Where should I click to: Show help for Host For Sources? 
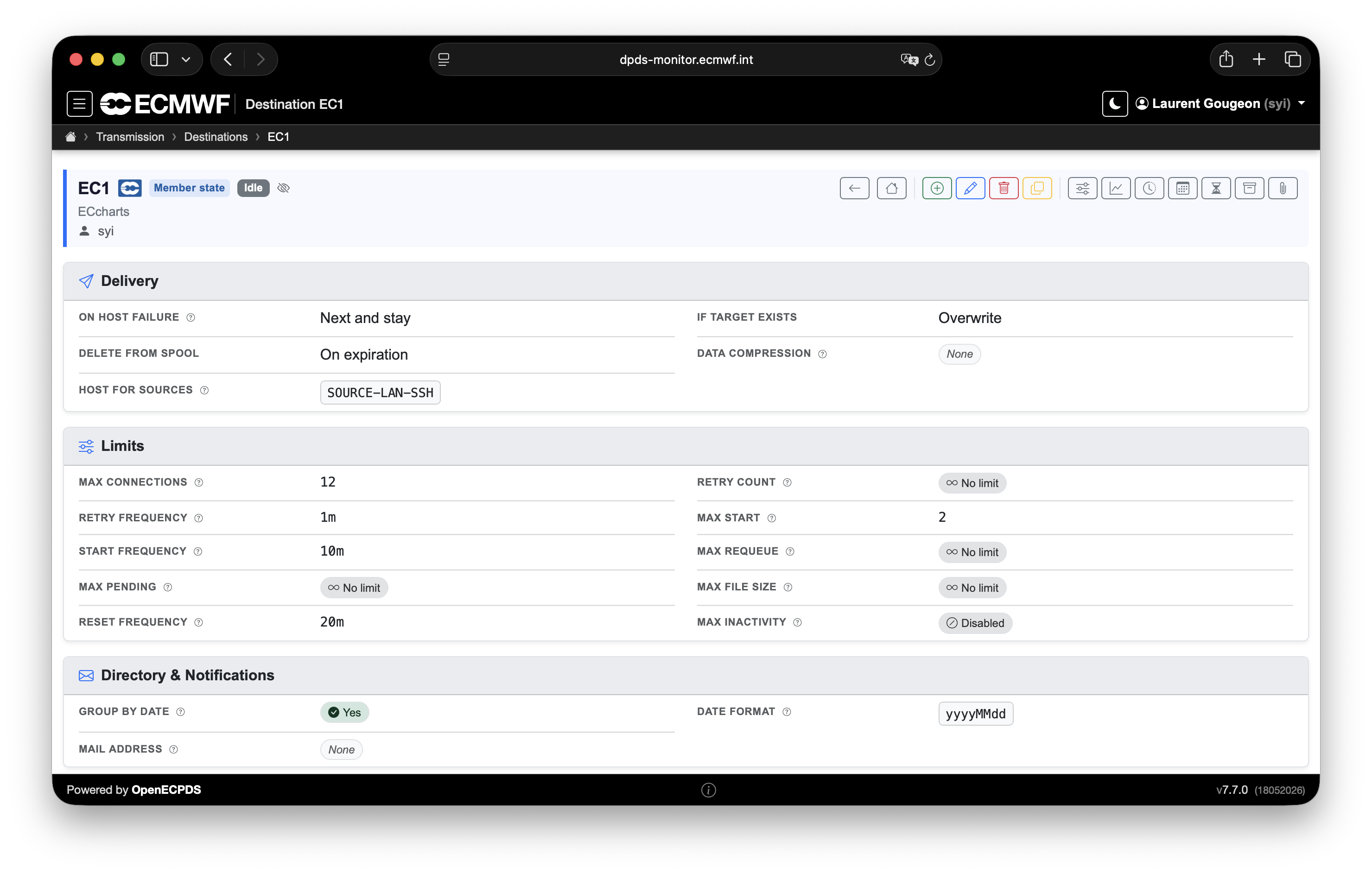[204, 390]
